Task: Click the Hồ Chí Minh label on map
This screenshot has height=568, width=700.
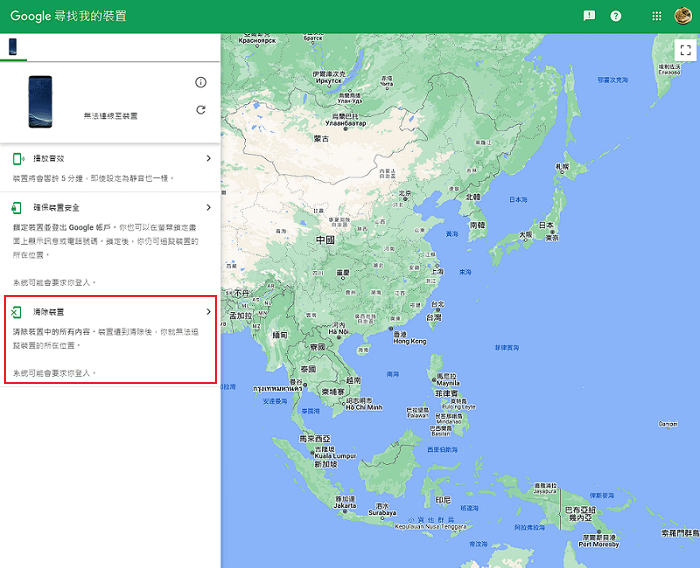Action: pyautogui.click(x=364, y=407)
